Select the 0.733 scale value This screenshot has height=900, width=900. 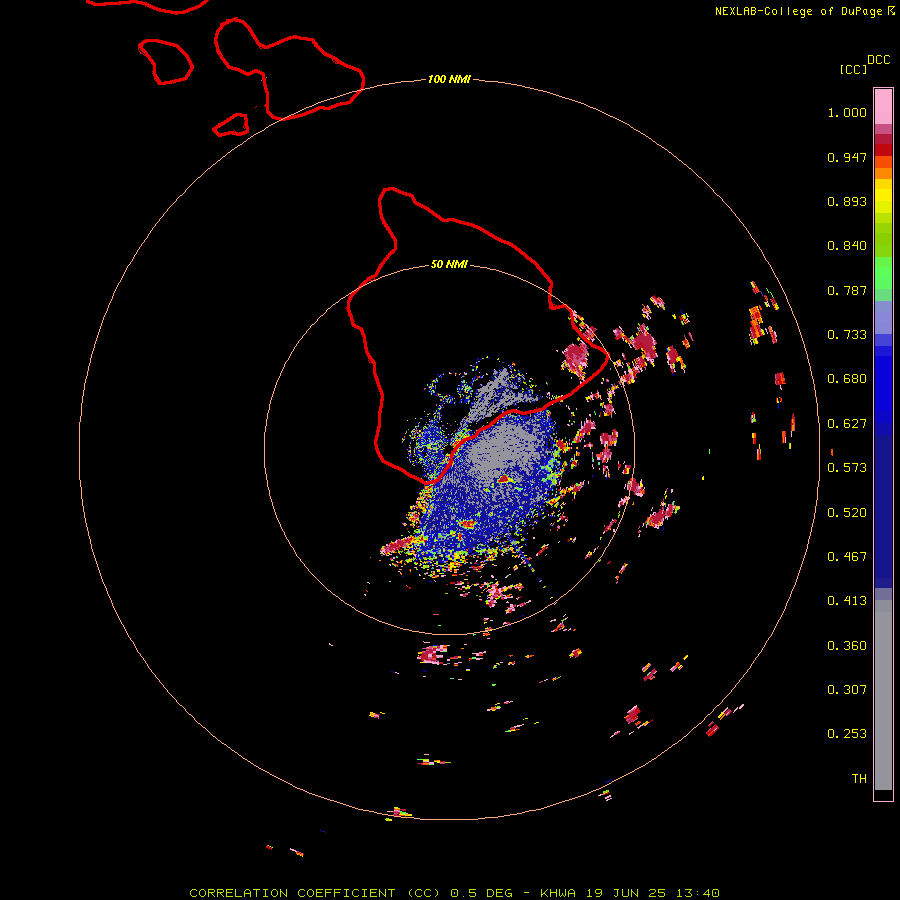pos(847,335)
